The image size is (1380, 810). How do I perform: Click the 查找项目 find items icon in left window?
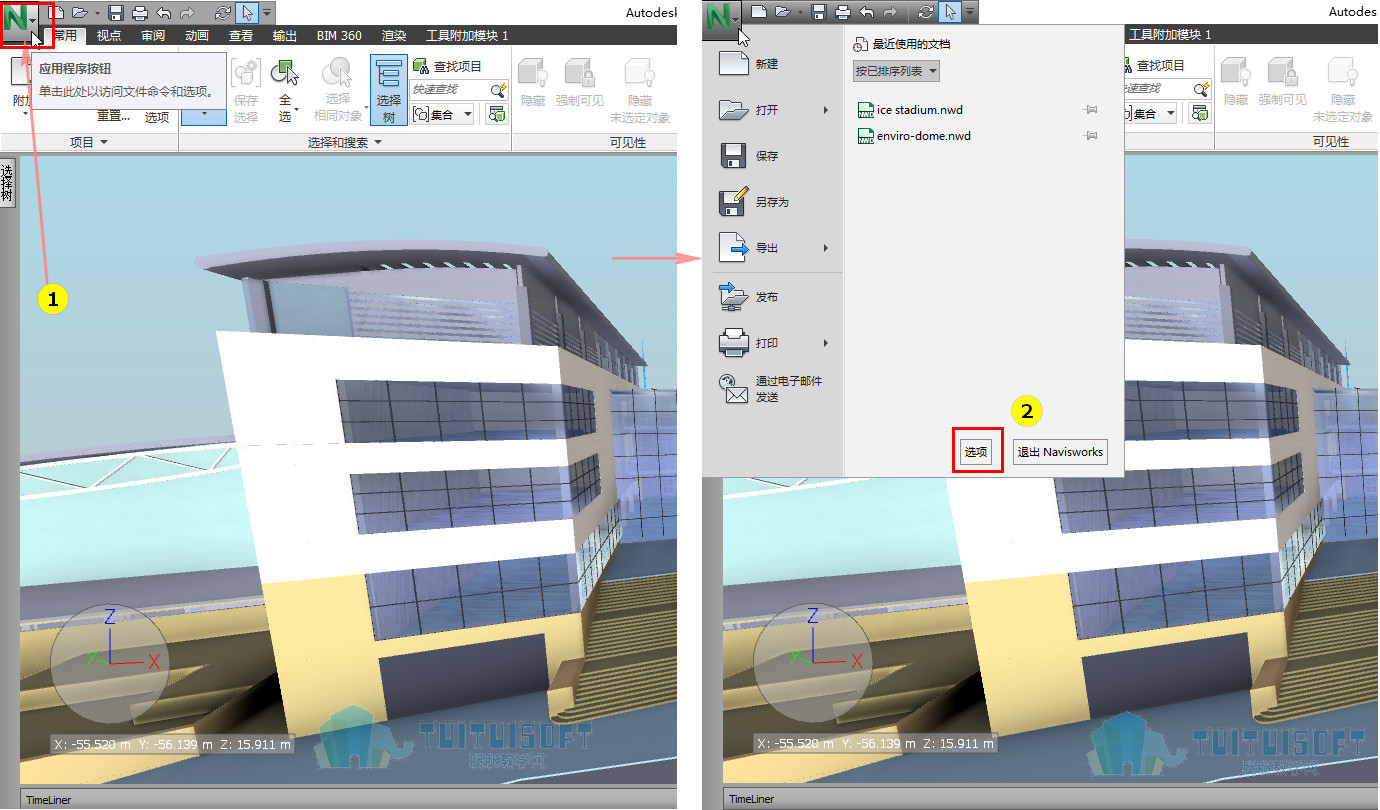pyautogui.click(x=422, y=66)
